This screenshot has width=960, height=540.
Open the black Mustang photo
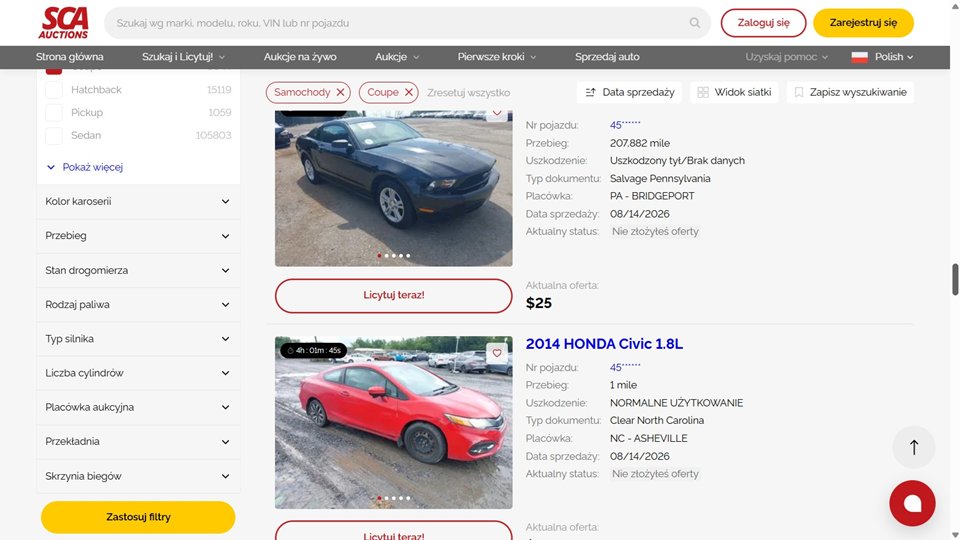[394, 189]
